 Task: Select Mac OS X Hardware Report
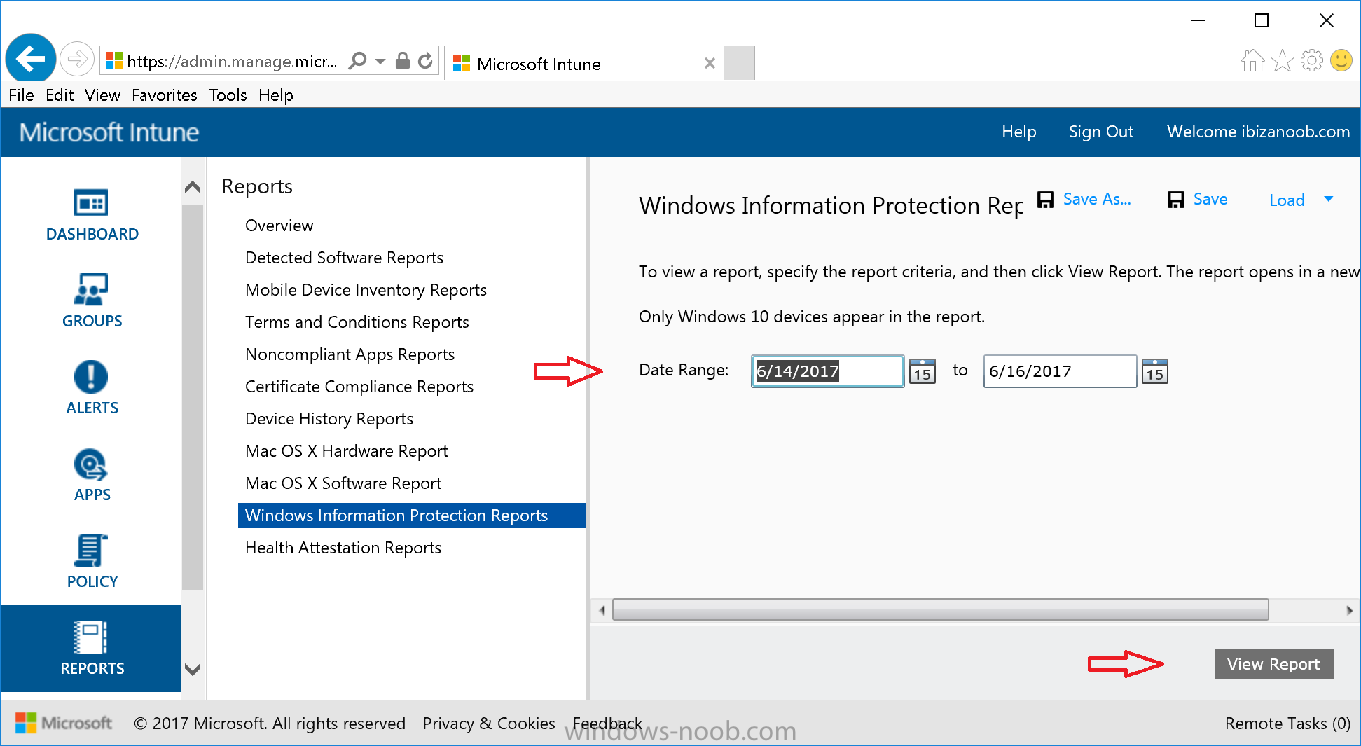[x=347, y=451]
